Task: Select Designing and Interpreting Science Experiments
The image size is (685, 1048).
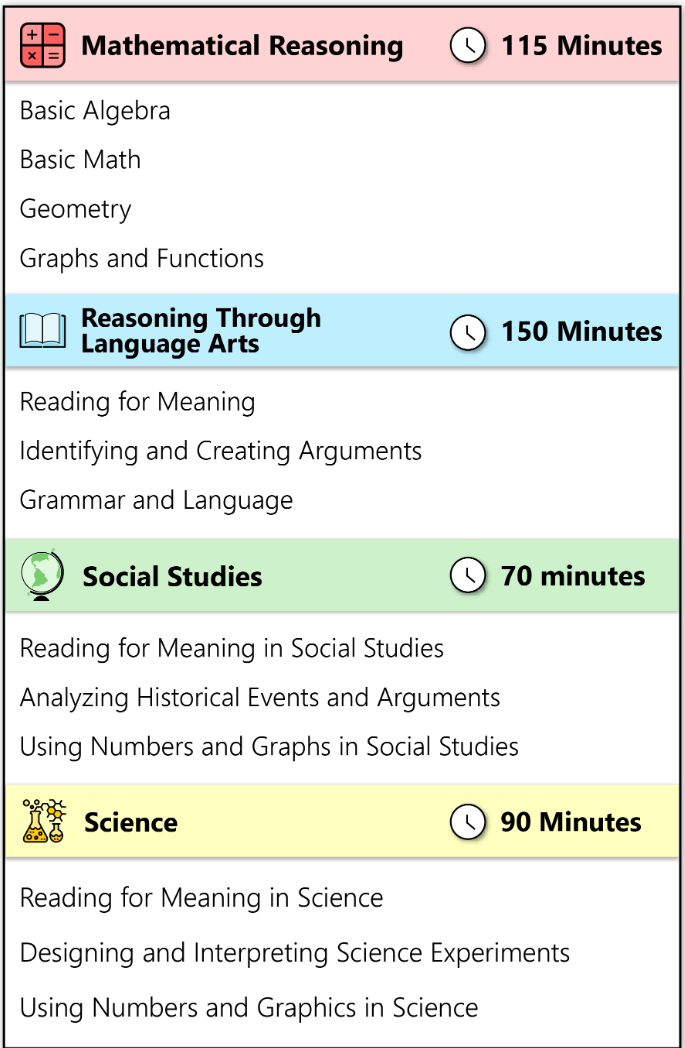Action: click(295, 953)
